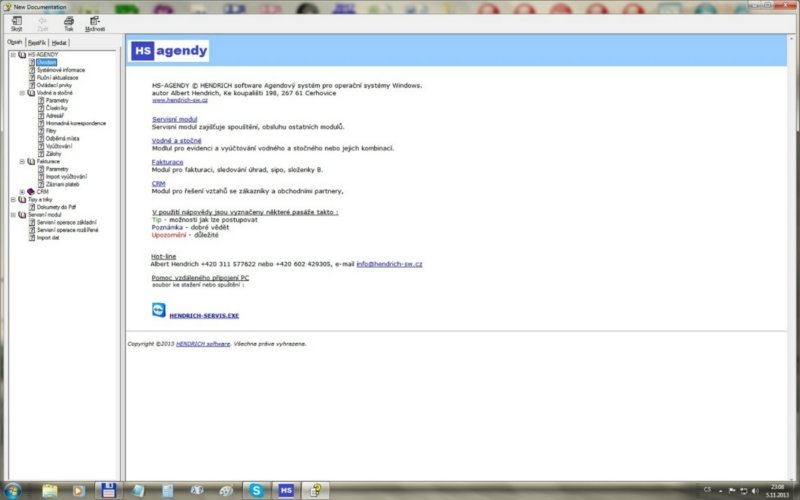The height and width of the screenshot is (500, 800).
Task: Select Servisní operace rozšířené in tree
Action: coord(67,230)
